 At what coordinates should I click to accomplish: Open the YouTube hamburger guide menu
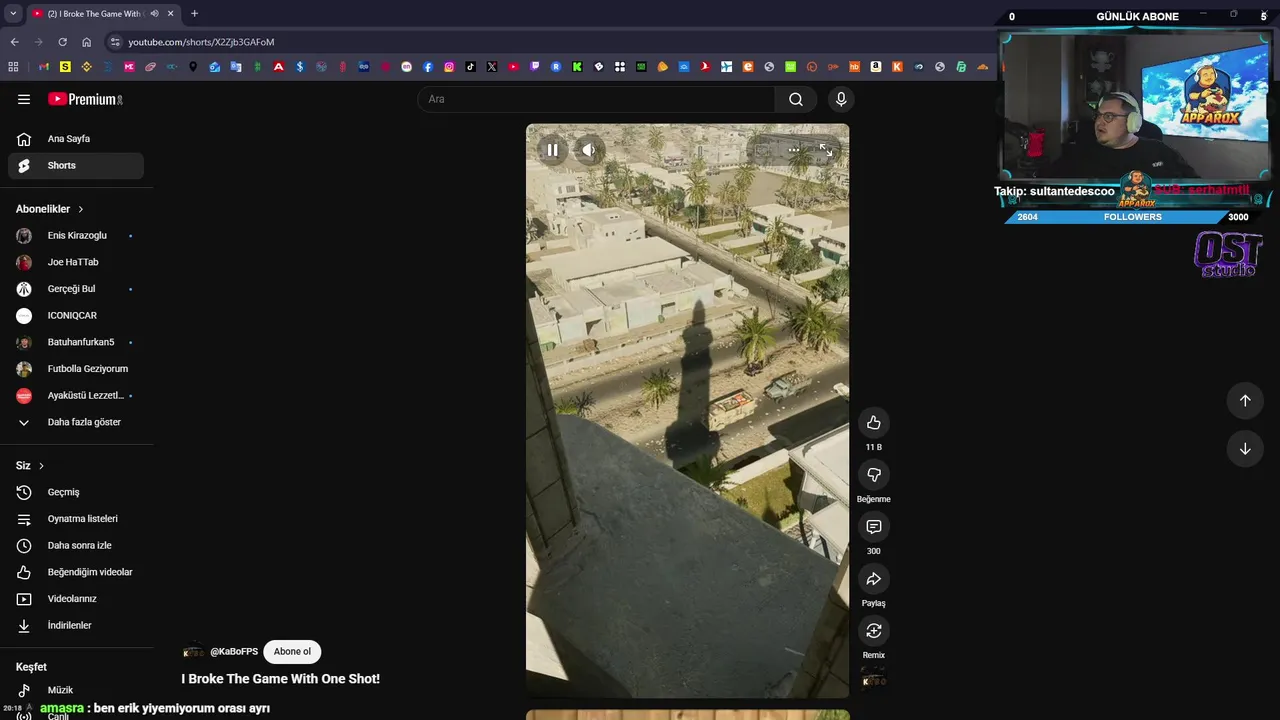[24, 99]
